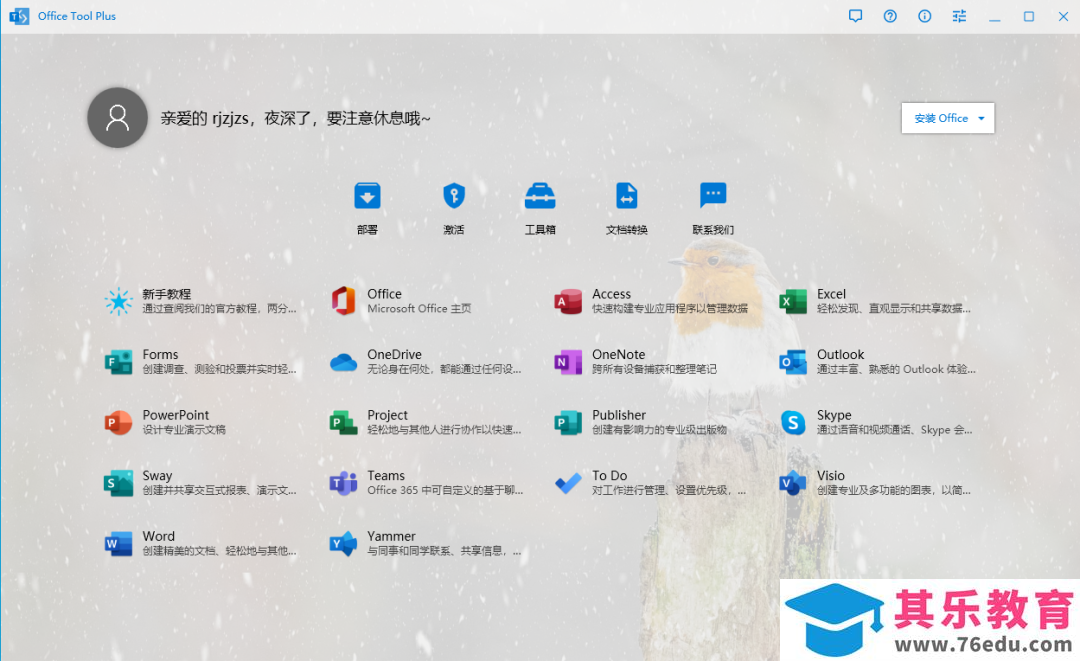Select the Yammer description '与同事和同学联系'
Screen dimensions: 1080x661
(x=408, y=552)
